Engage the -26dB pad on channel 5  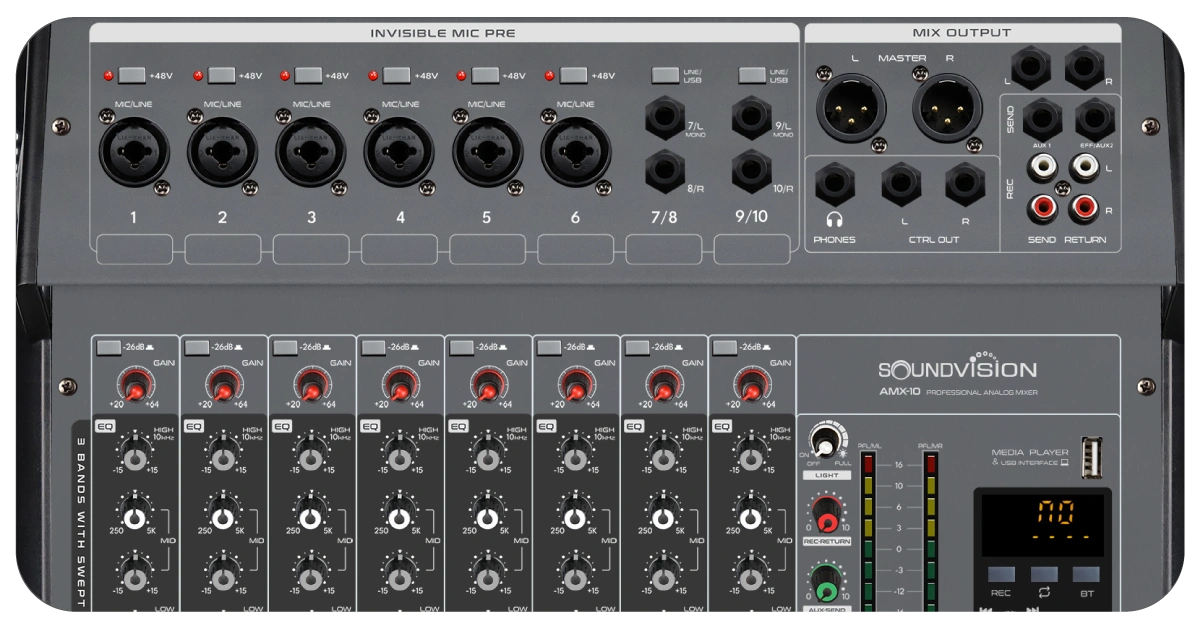point(461,347)
